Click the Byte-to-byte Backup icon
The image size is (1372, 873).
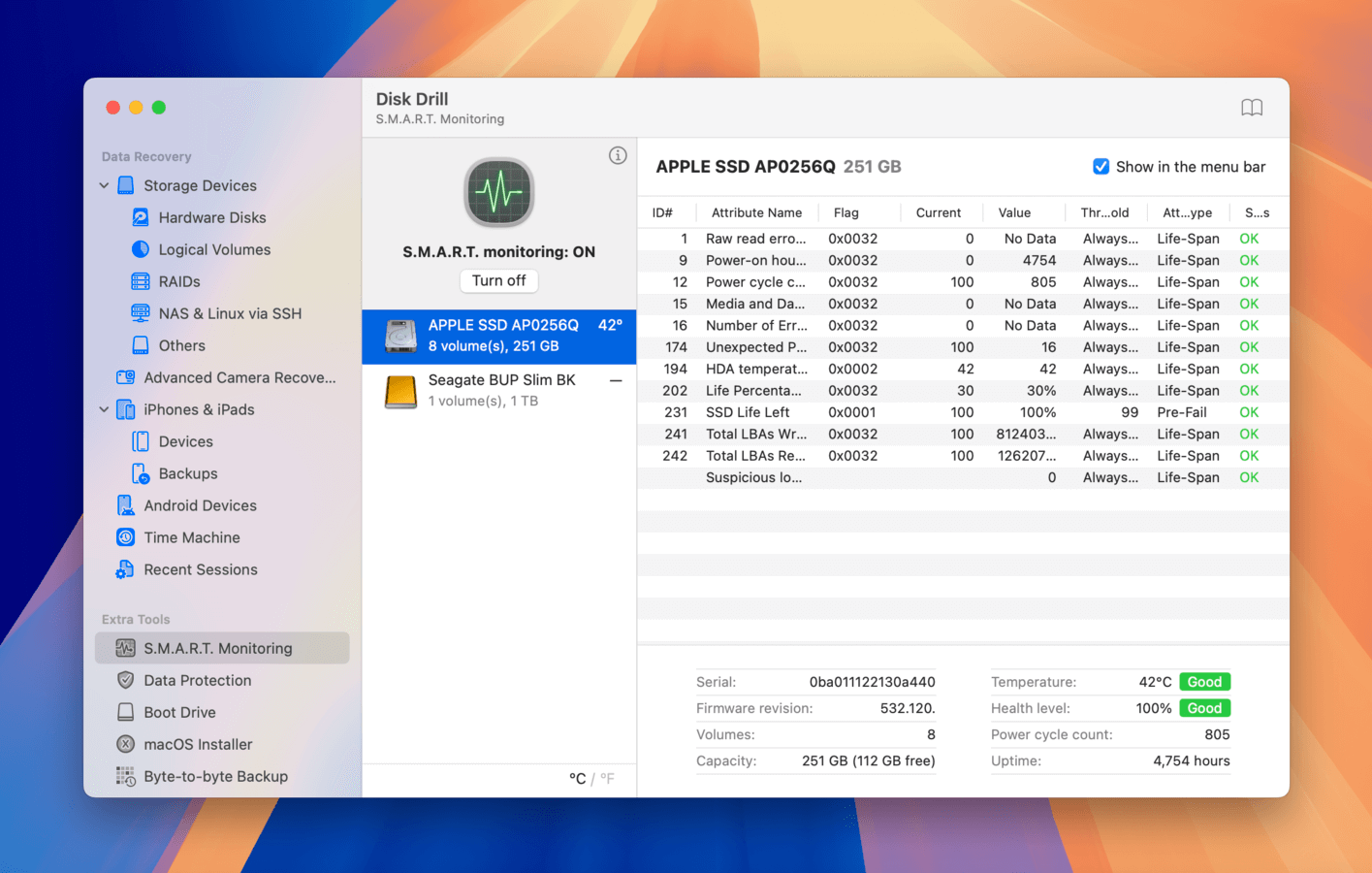[x=126, y=776]
